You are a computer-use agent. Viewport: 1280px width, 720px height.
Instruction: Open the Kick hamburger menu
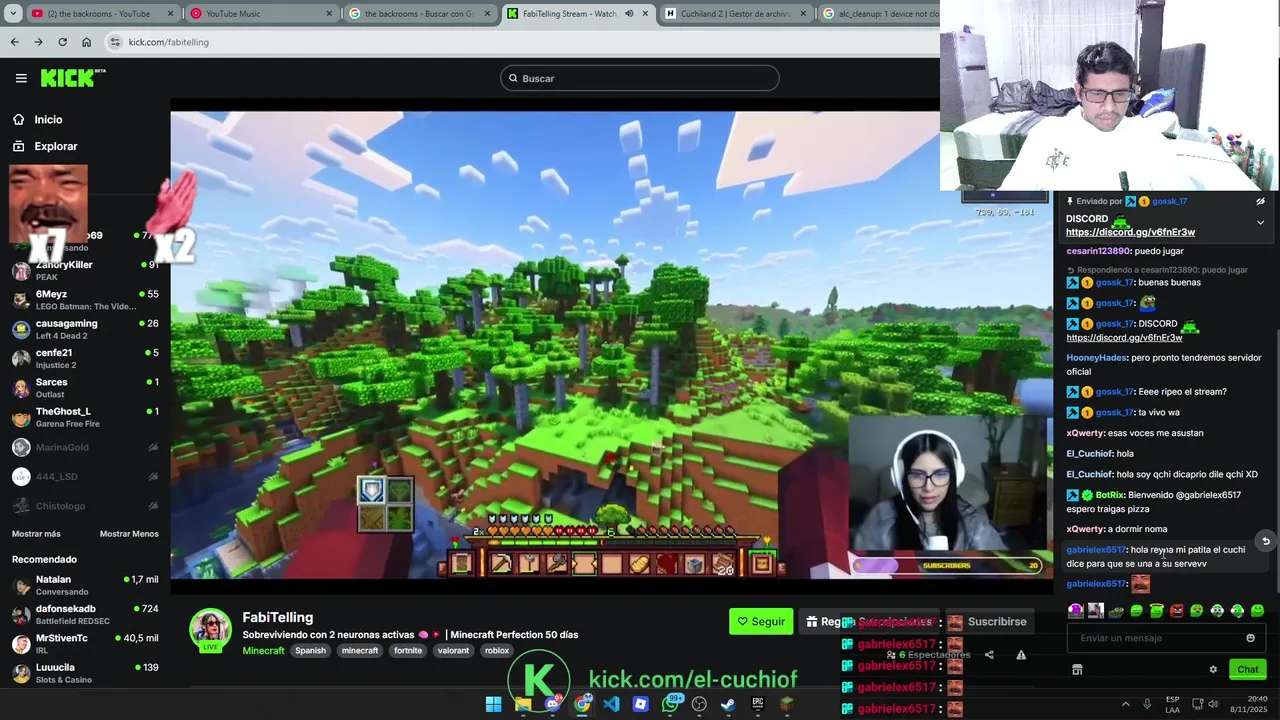coord(21,78)
